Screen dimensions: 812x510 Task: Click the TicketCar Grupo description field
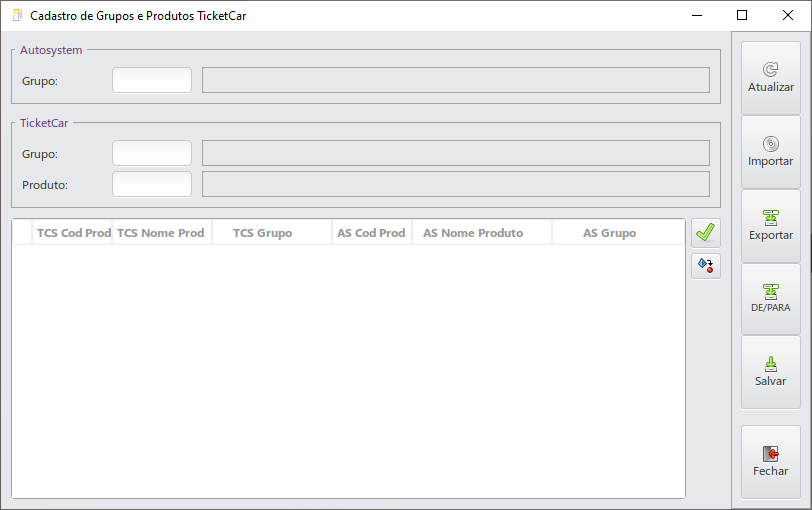click(x=456, y=153)
